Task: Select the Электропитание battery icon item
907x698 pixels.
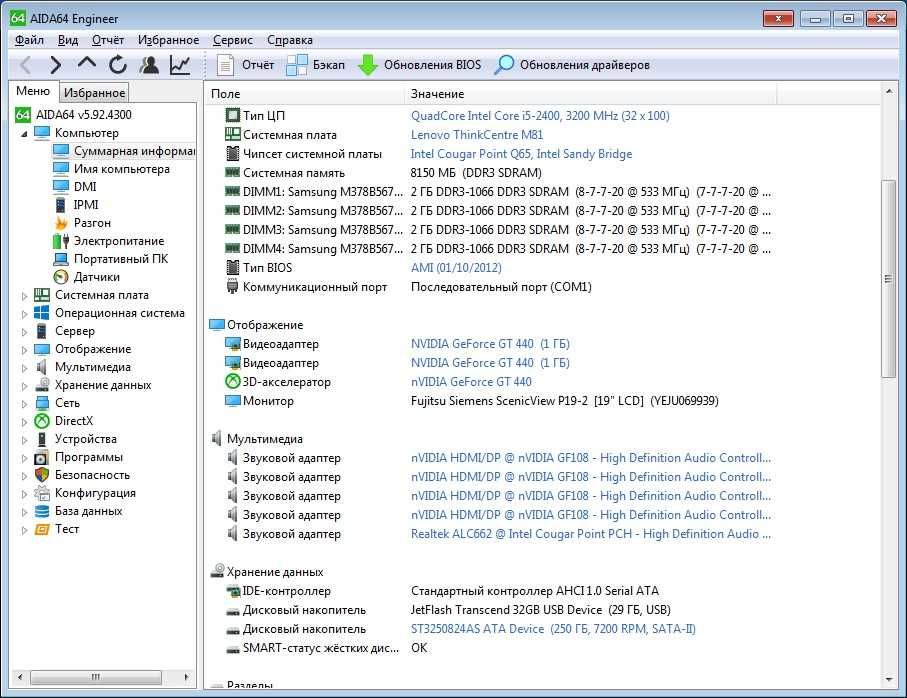Action: (x=61, y=241)
